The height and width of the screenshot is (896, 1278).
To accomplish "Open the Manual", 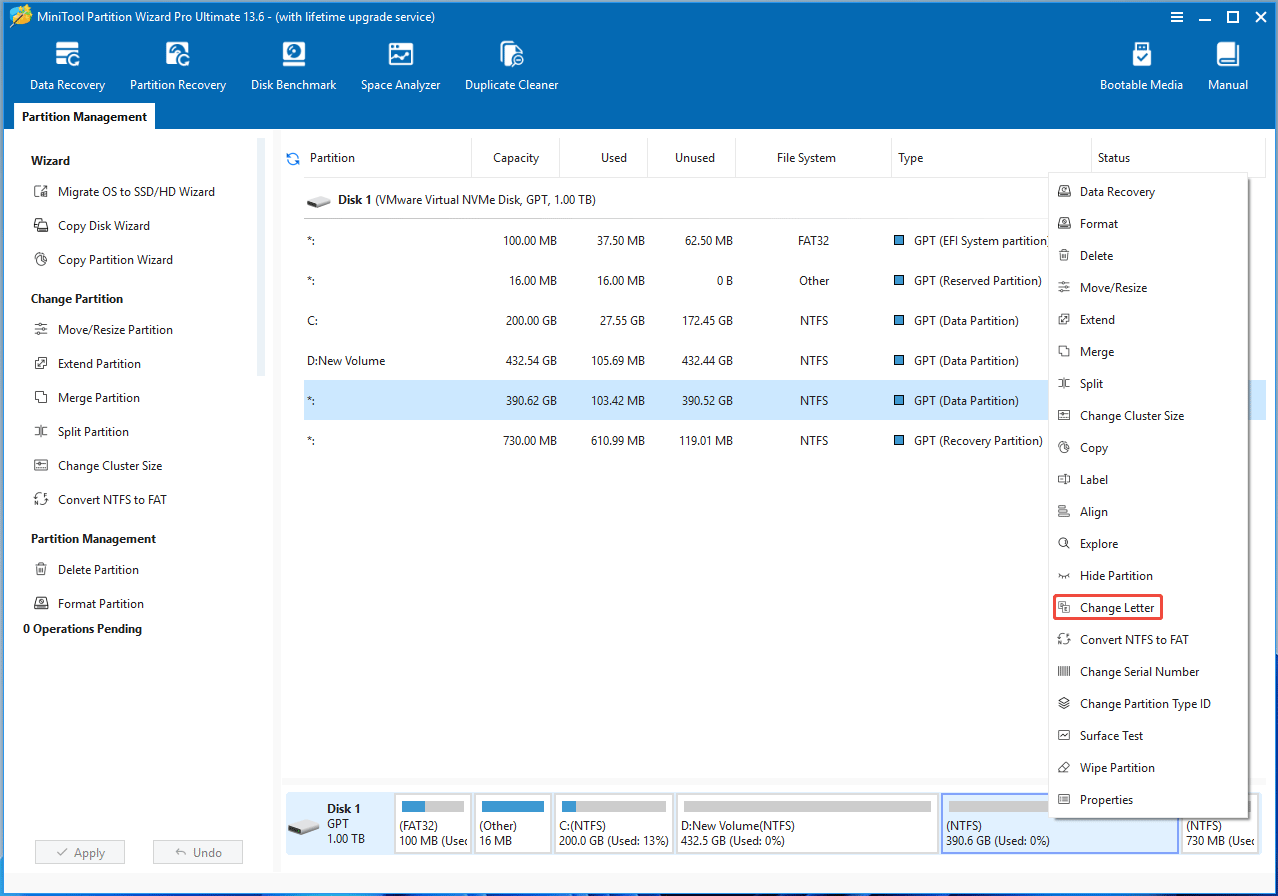I will pos(1228,67).
